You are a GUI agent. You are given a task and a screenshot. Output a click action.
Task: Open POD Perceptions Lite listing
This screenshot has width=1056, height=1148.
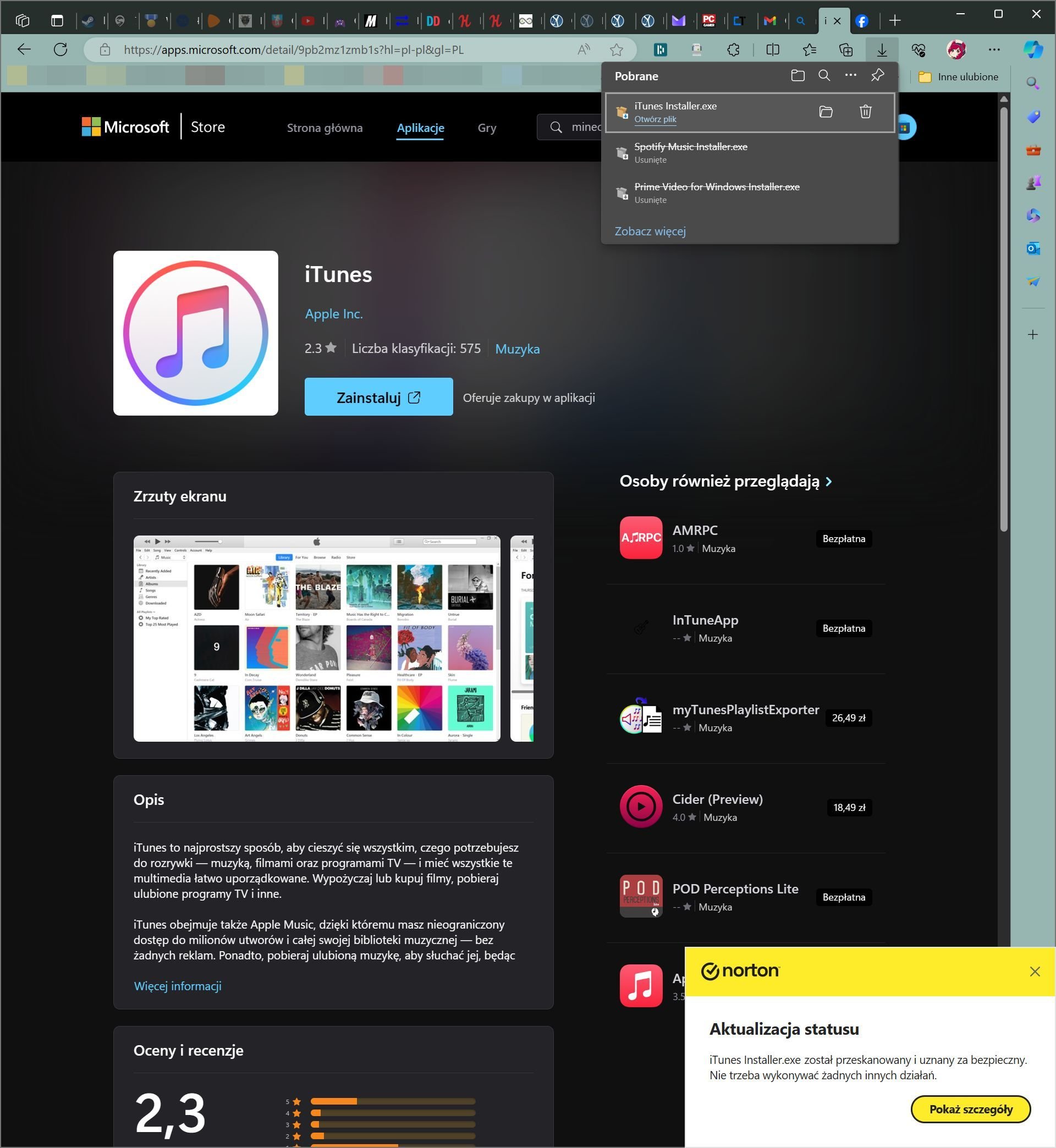tap(746, 897)
